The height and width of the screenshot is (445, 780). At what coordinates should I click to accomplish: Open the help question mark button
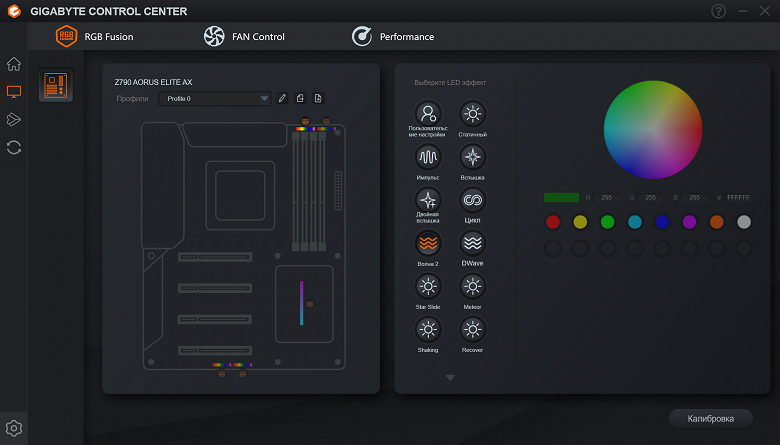point(718,11)
